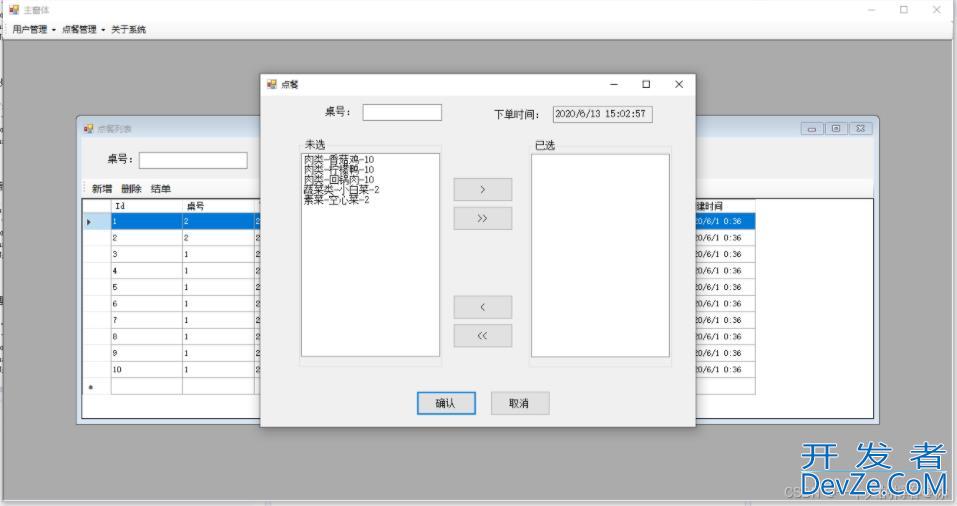The width and height of the screenshot is (957, 506).
Task: Click the 桌号 input in 点餐 dialog
Action: click(402, 112)
